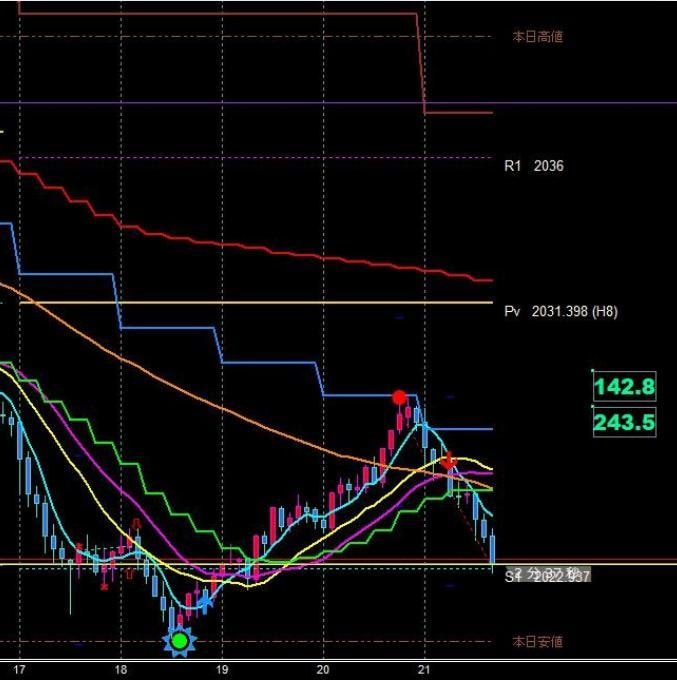Select the S1 2022.937 support label

coord(547,576)
